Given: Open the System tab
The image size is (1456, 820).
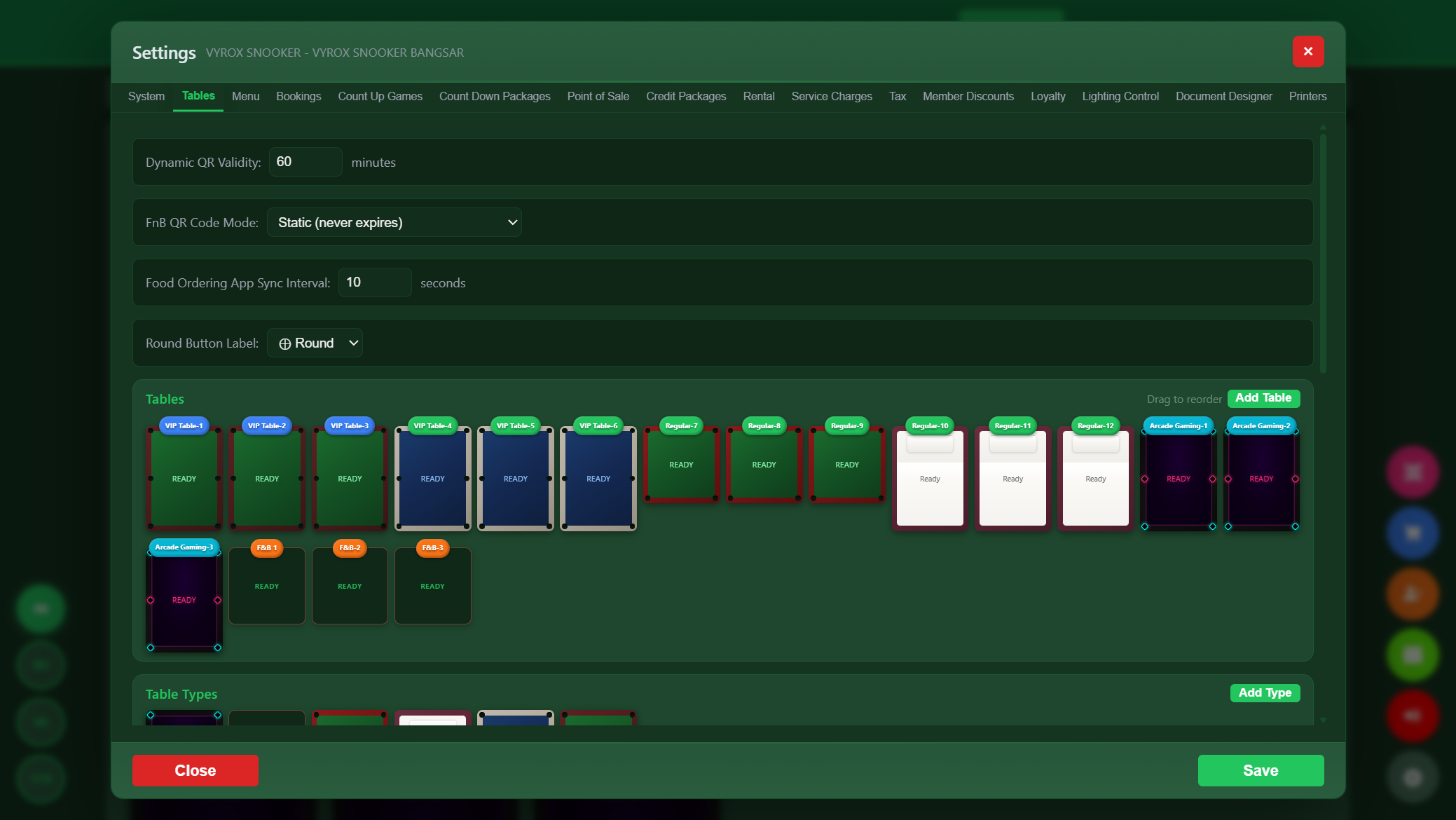Looking at the screenshot, I should coord(146,97).
